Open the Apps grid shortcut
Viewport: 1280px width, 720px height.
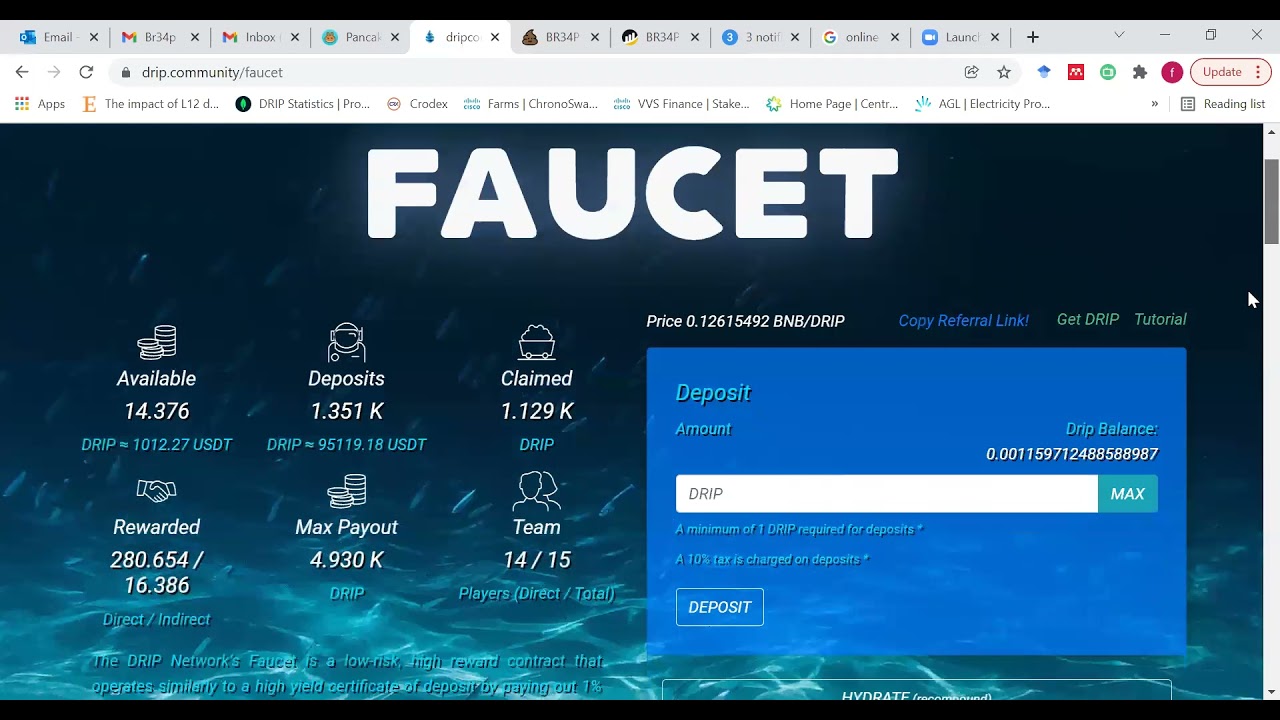point(40,104)
